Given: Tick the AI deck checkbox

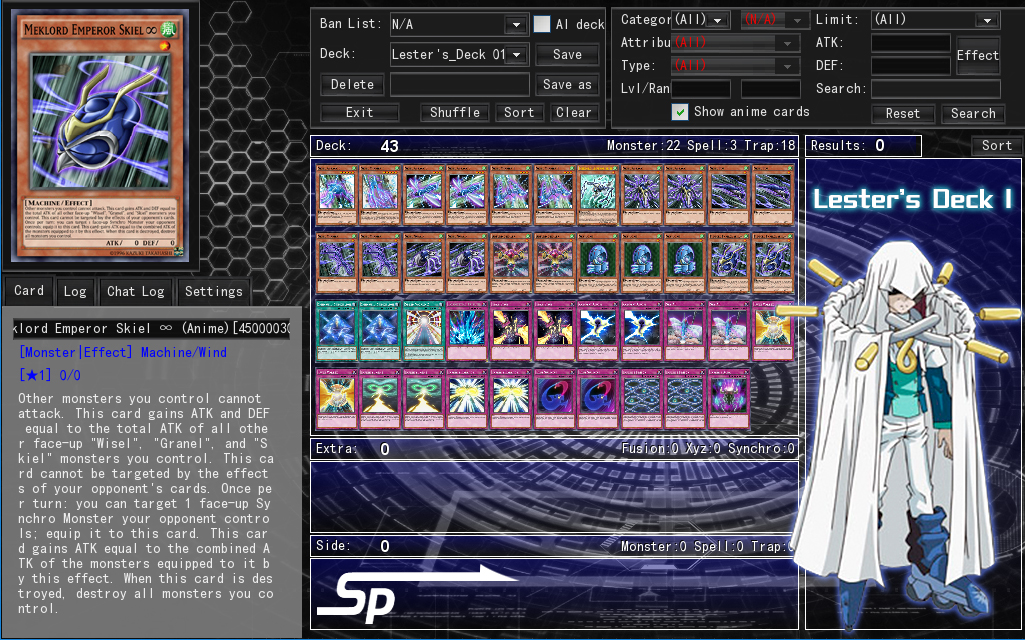Looking at the screenshot, I should point(541,24).
